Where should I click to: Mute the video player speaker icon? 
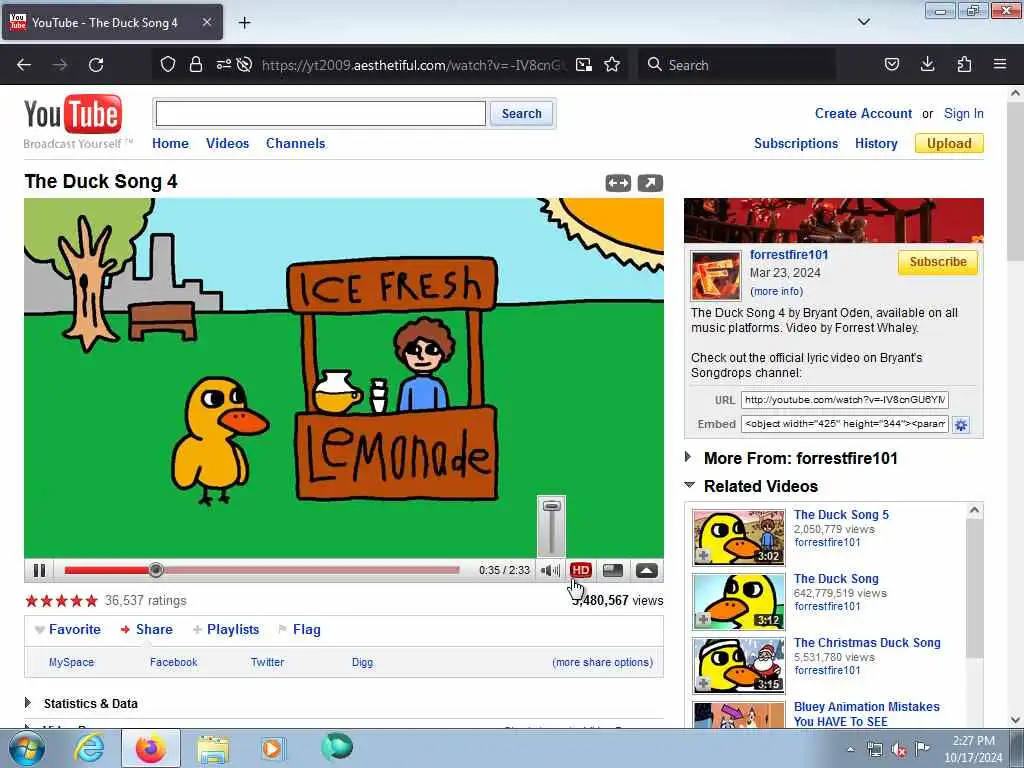(x=551, y=570)
